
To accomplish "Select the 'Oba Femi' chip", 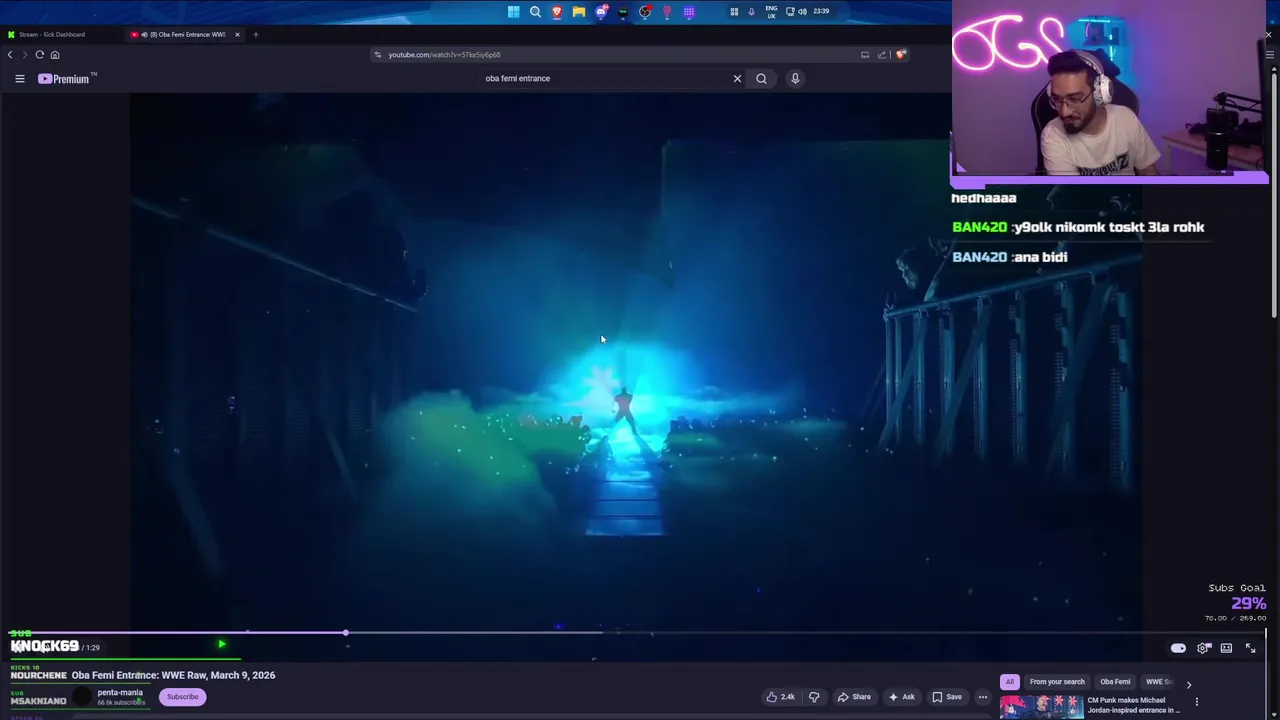I will [1115, 682].
